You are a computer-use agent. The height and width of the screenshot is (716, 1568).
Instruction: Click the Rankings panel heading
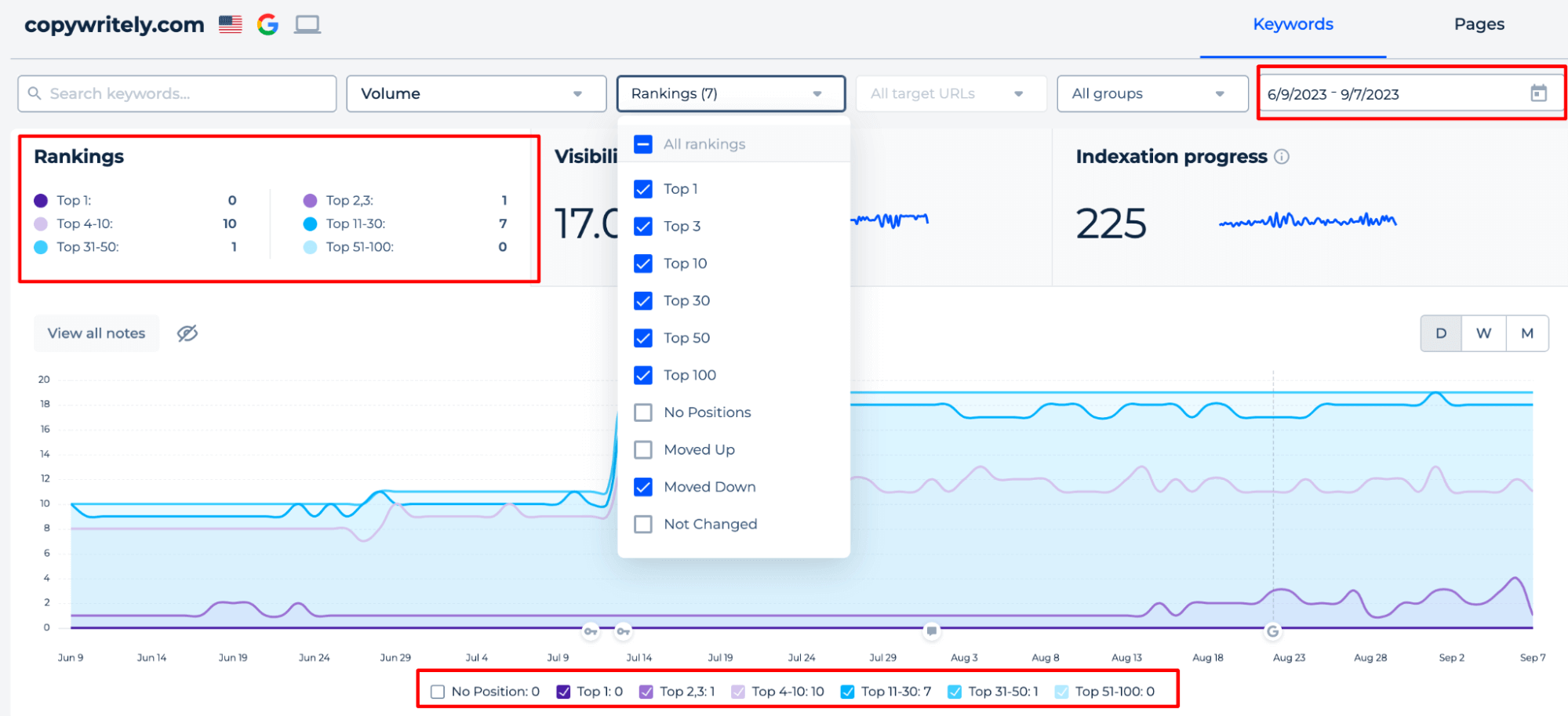pyautogui.click(x=78, y=156)
